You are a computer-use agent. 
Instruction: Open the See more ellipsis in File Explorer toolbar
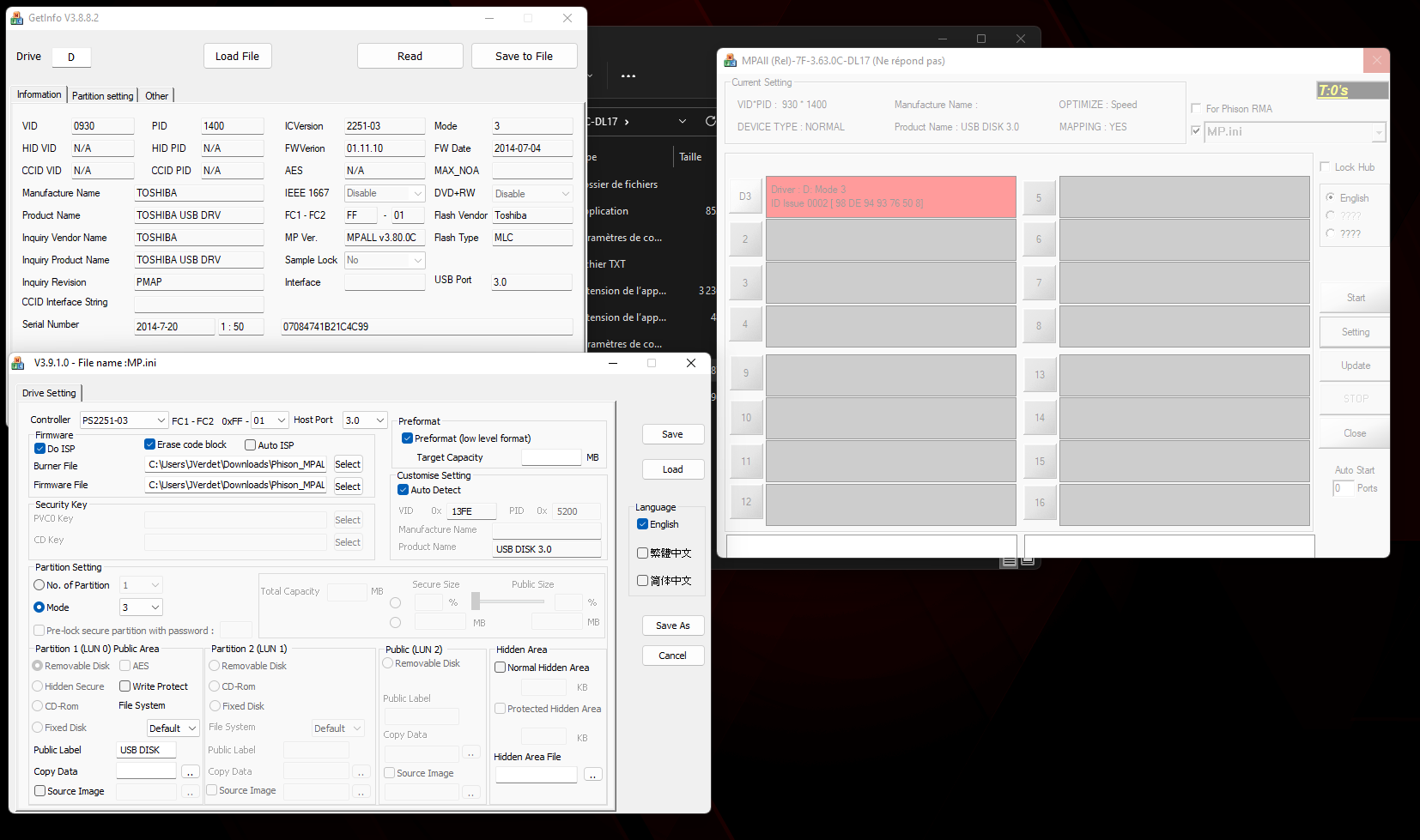pyautogui.click(x=628, y=76)
